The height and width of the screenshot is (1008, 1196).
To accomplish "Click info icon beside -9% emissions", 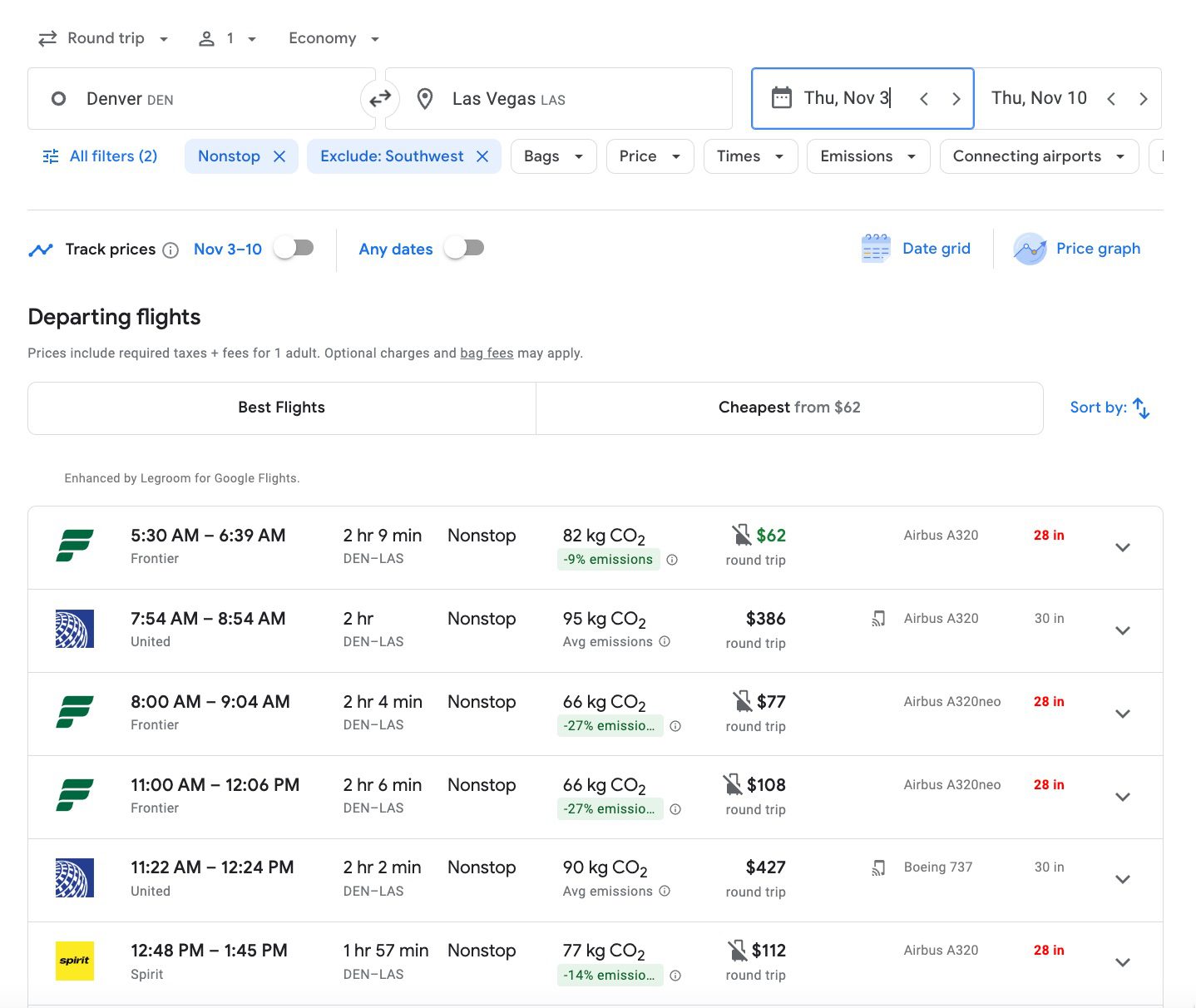I will pos(672,560).
